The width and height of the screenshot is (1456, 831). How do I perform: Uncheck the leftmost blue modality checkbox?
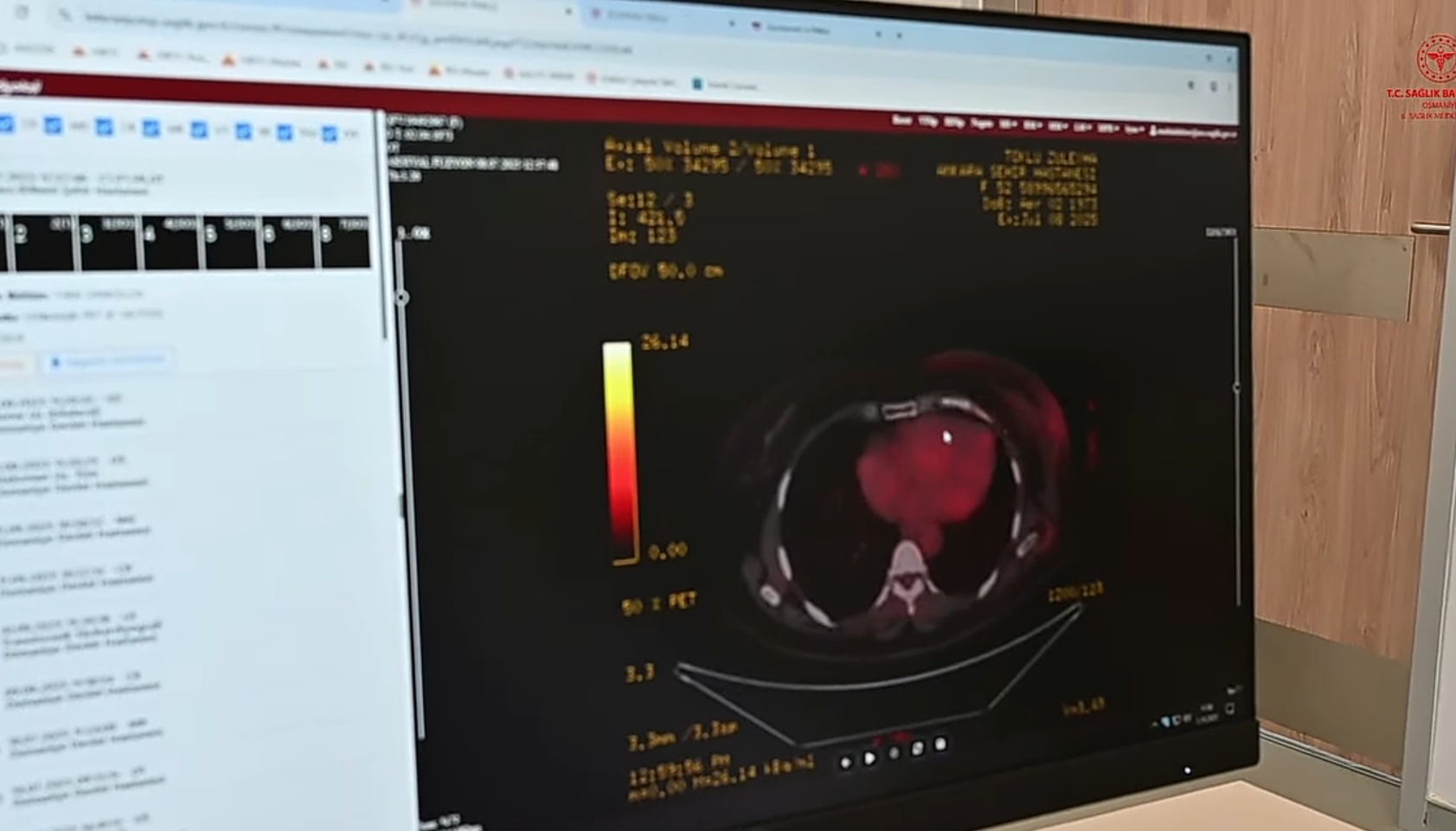[7, 125]
